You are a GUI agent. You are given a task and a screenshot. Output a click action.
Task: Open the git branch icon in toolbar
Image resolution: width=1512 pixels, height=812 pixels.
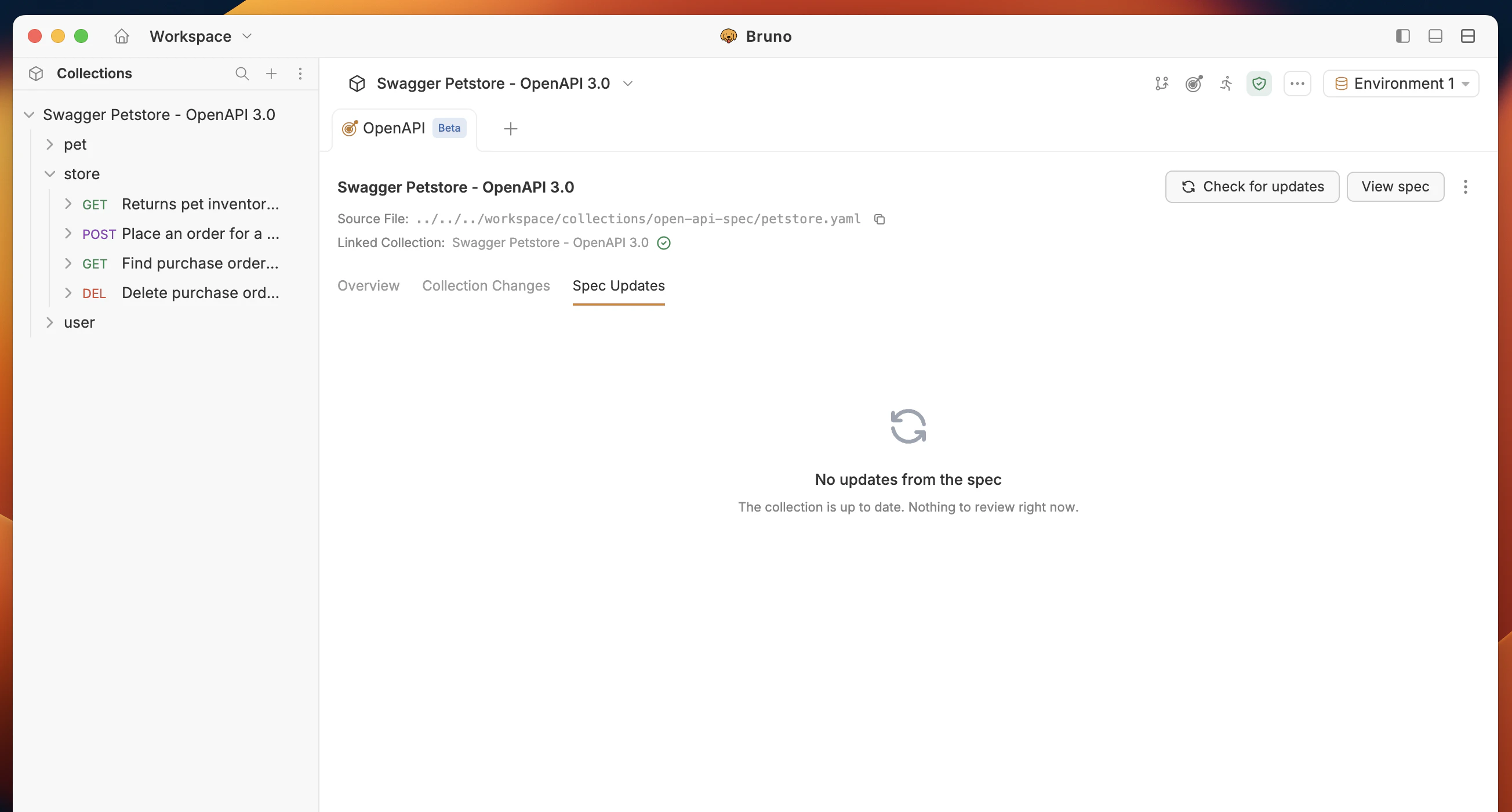click(1162, 84)
